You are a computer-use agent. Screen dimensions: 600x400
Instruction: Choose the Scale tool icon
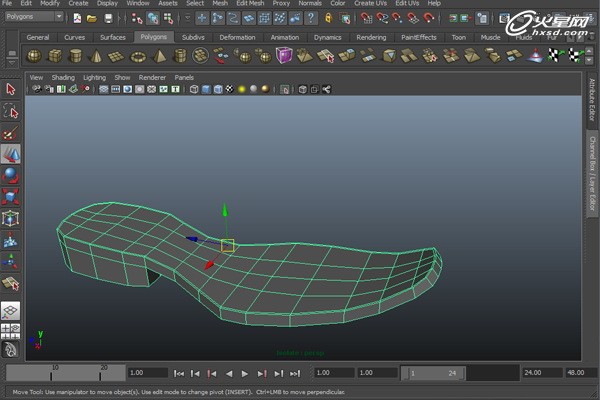point(11,197)
